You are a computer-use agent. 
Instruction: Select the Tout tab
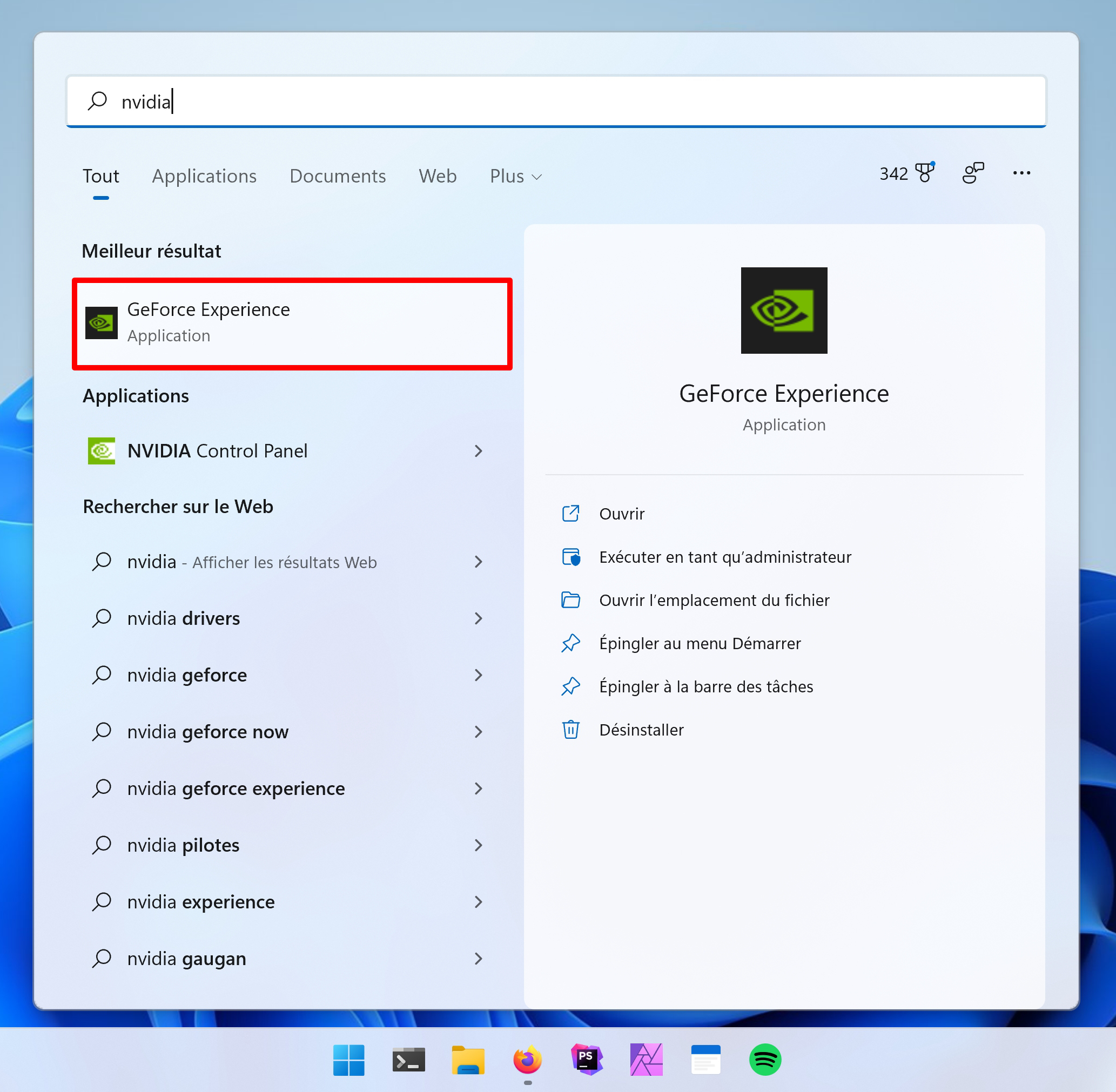(x=101, y=176)
